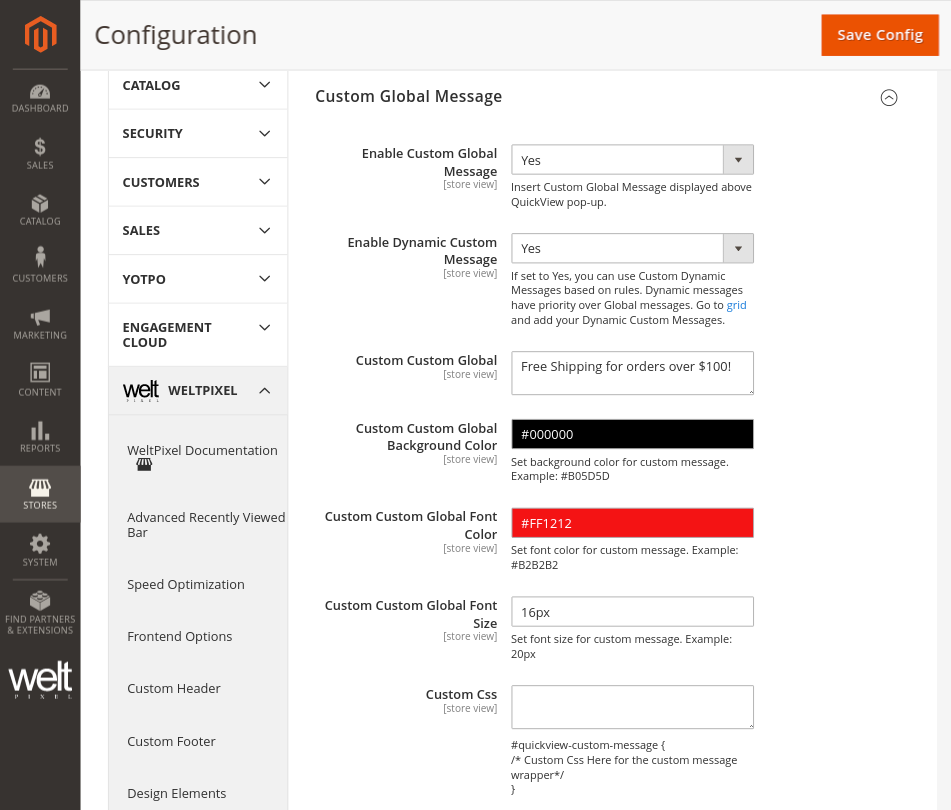This screenshot has width=951, height=810.
Task: Open Enable Custom Global Message dropdown
Action: (632, 160)
